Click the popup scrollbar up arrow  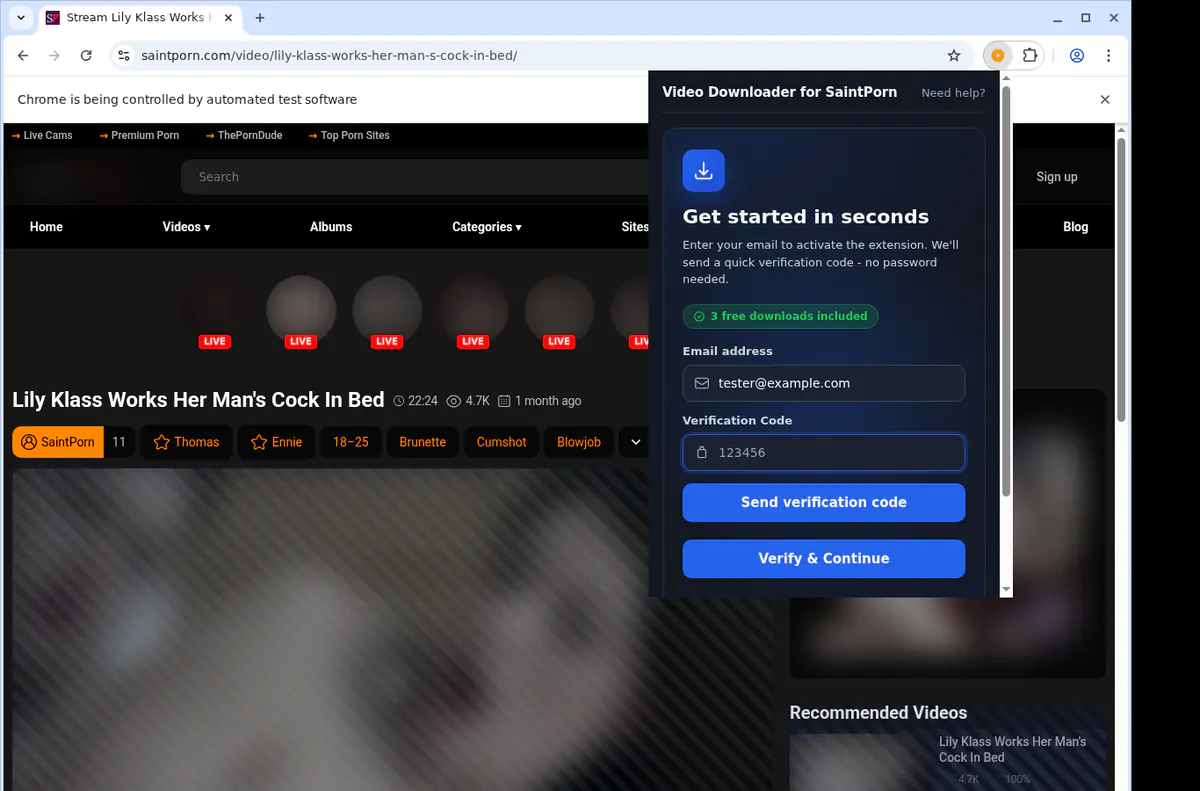tap(1006, 78)
